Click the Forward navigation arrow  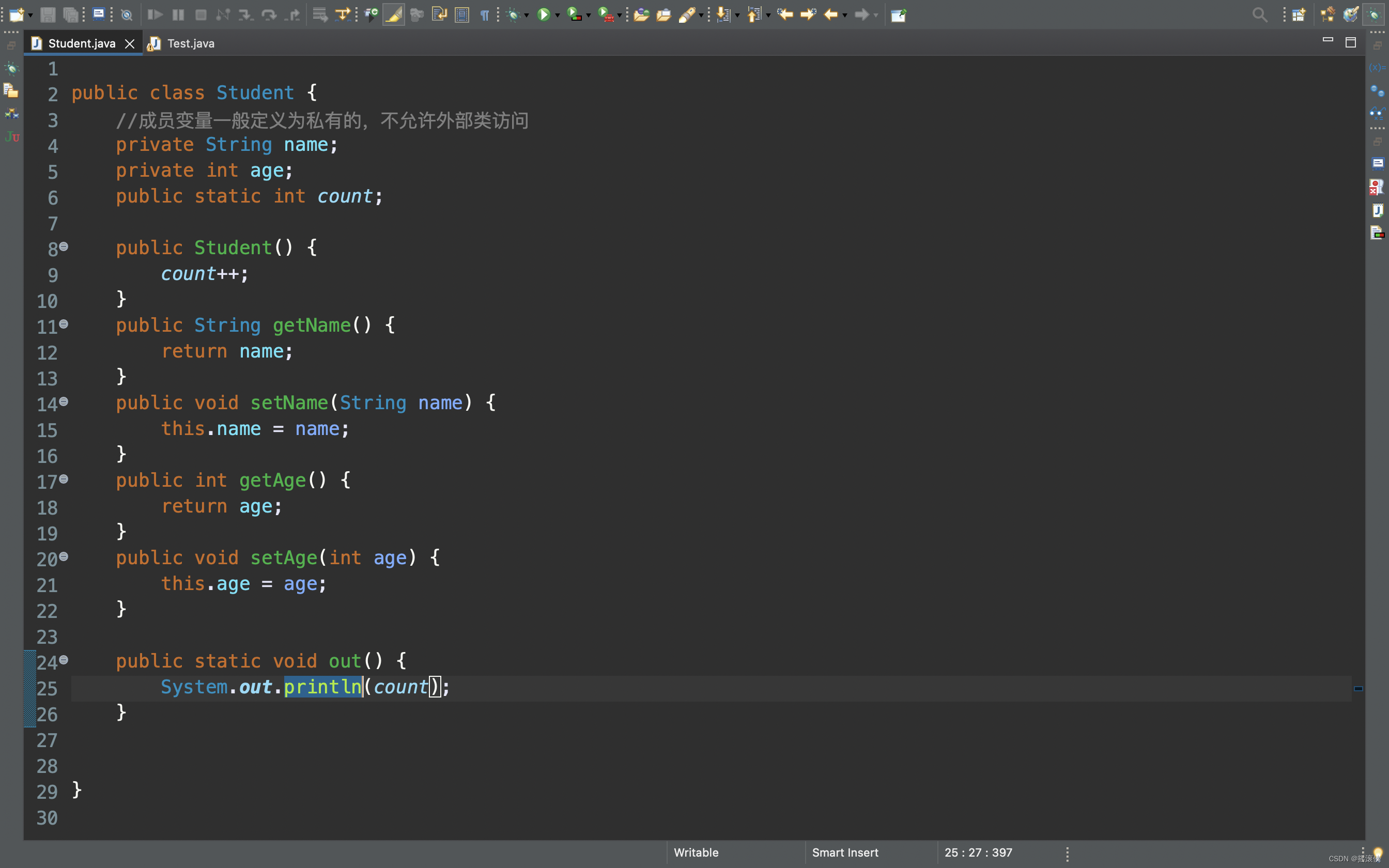tap(861, 15)
